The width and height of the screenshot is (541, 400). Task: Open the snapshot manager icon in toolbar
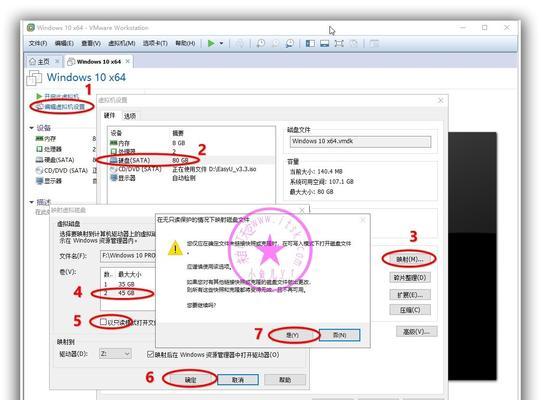click(x=290, y=43)
